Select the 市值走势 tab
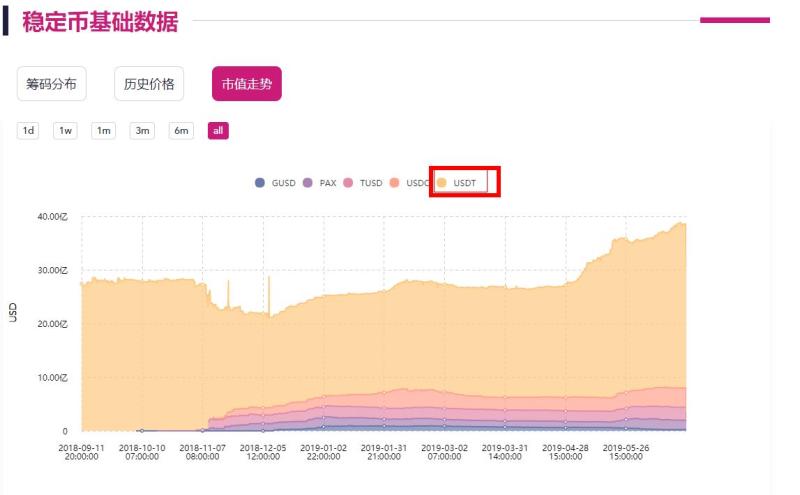 (x=246, y=84)
